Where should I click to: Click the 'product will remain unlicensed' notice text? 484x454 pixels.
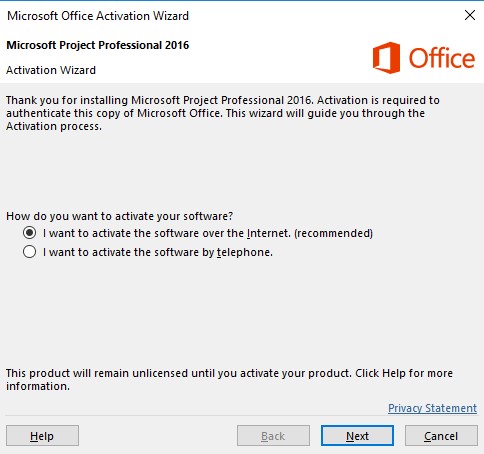click(229, 379)
